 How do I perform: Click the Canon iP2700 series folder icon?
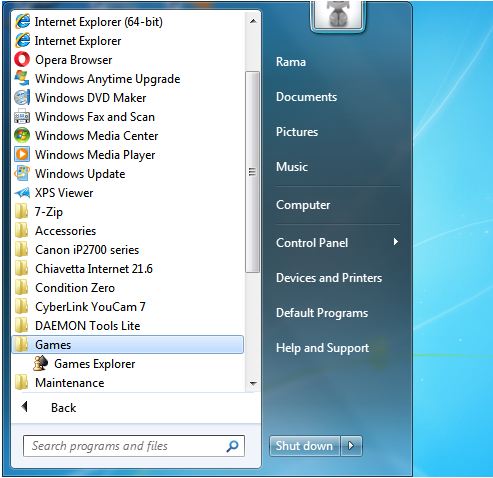tap(22, 250)
